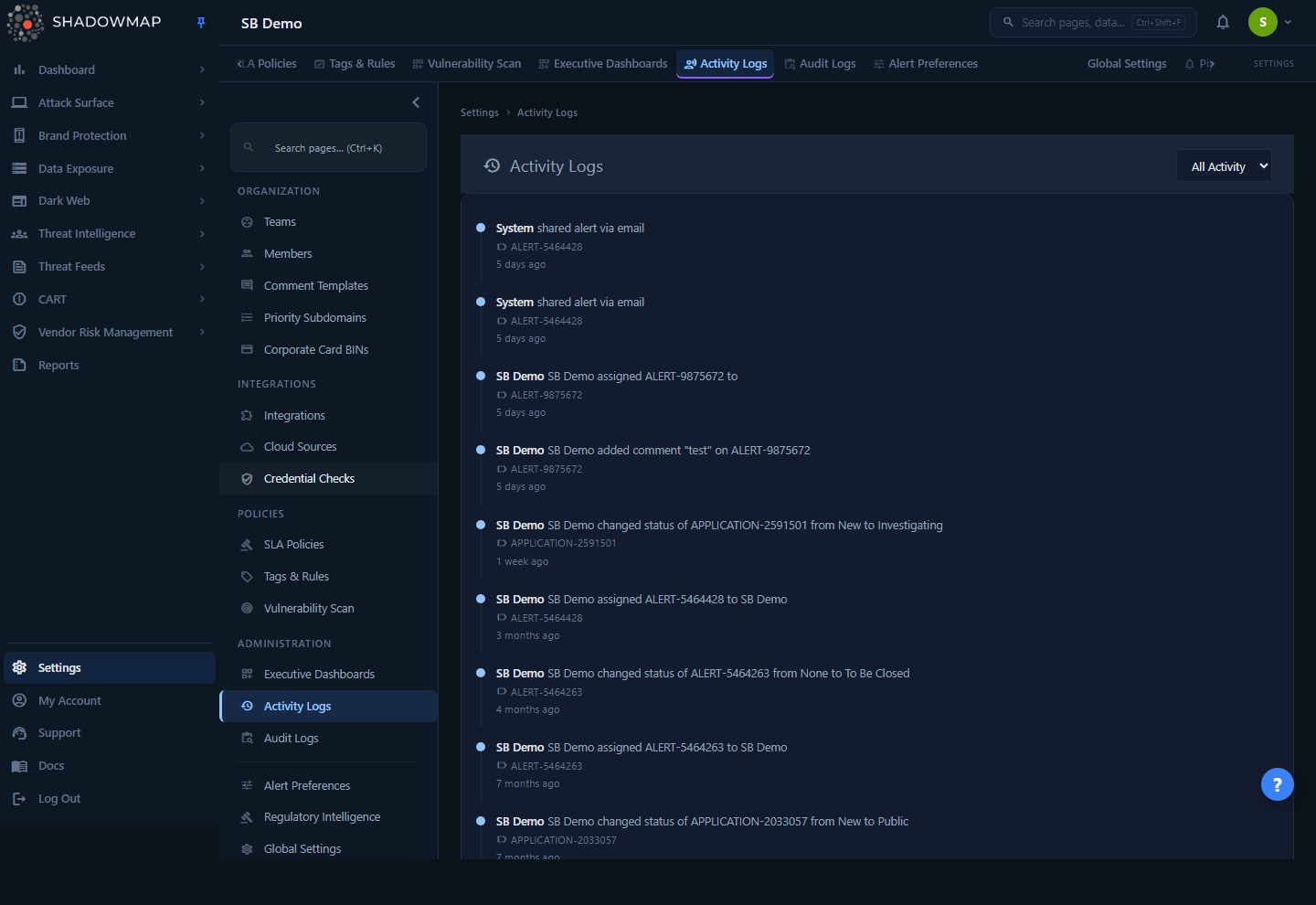Click the pin sidebar icon
Screen dimensions: 1316x905
pyautogui.click(x=201, y=23)
